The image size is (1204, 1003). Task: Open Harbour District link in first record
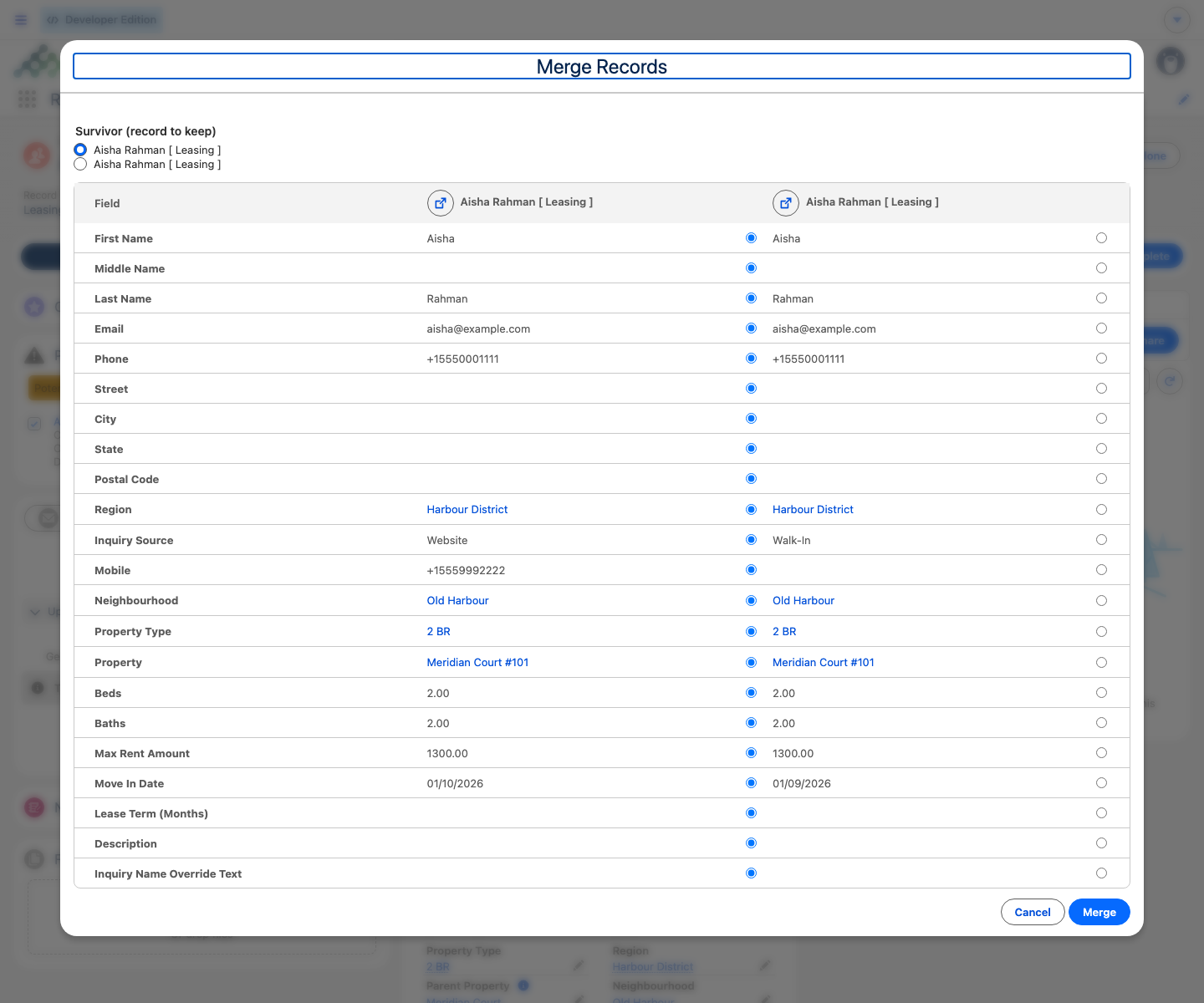(x=467, y=510)
